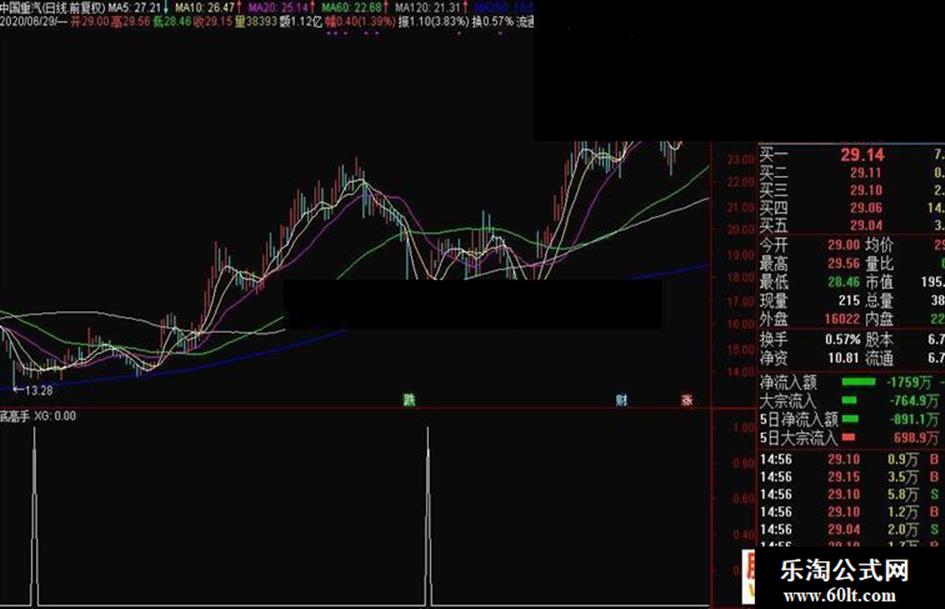Select the MA120: 21.31 indicator label
Screen dimensions: 945x609
[428, 8]
